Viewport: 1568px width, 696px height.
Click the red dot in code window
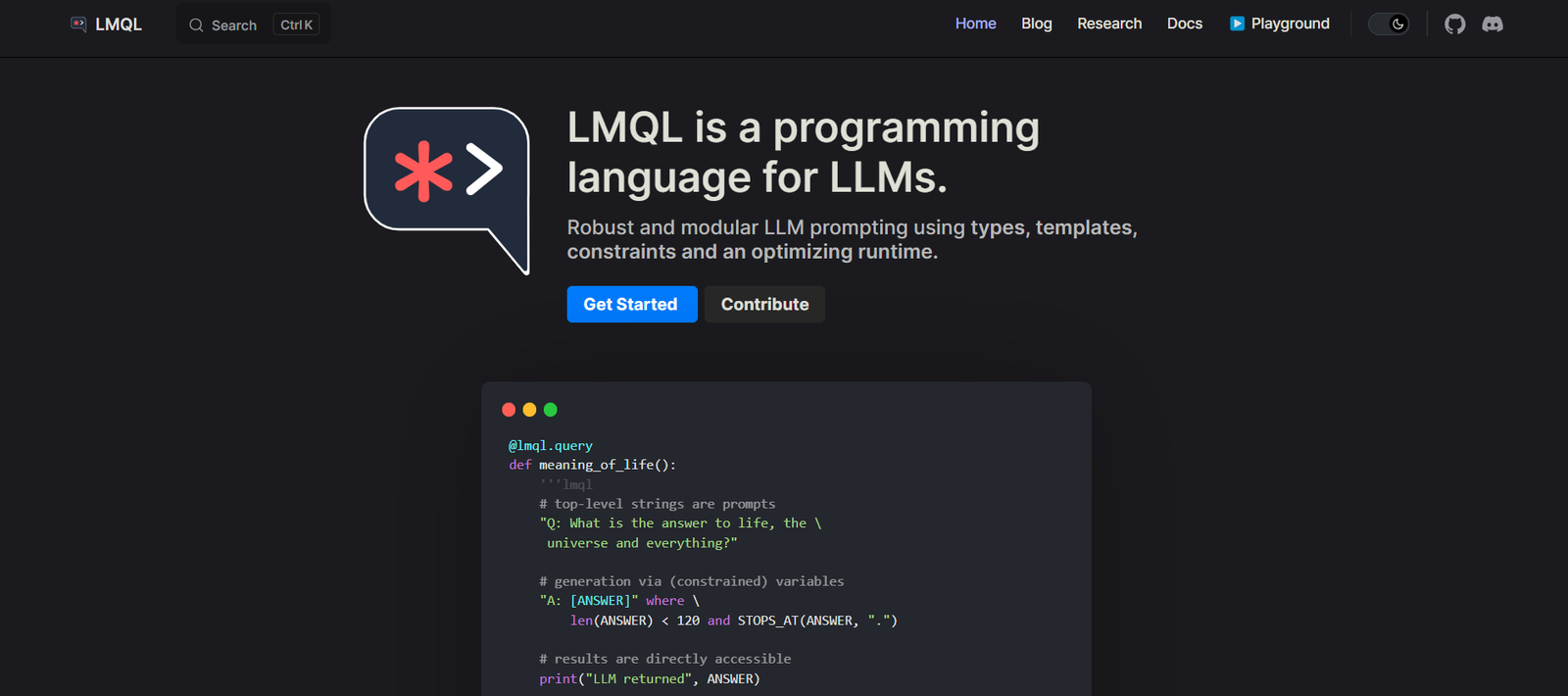(x=509, y=410)
